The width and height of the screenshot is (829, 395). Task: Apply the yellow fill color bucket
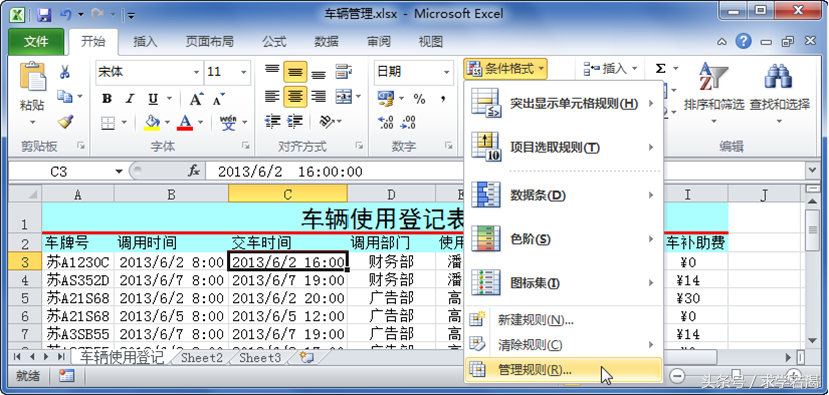tap(152, 123)
